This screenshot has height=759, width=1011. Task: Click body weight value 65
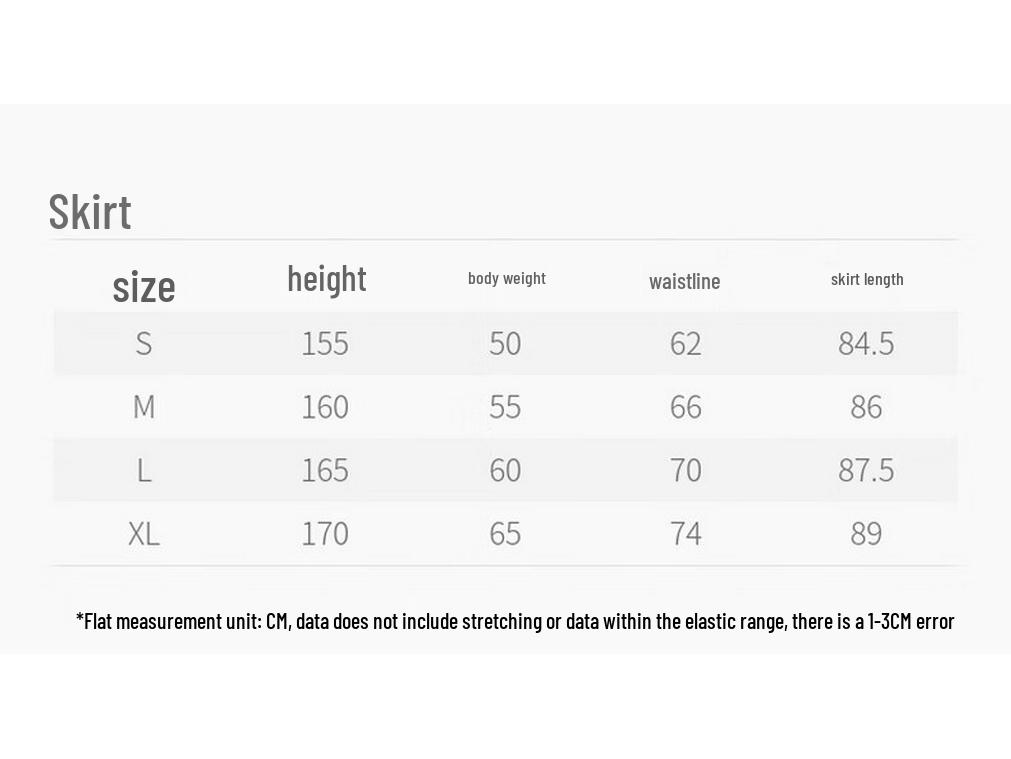[505, 534]
